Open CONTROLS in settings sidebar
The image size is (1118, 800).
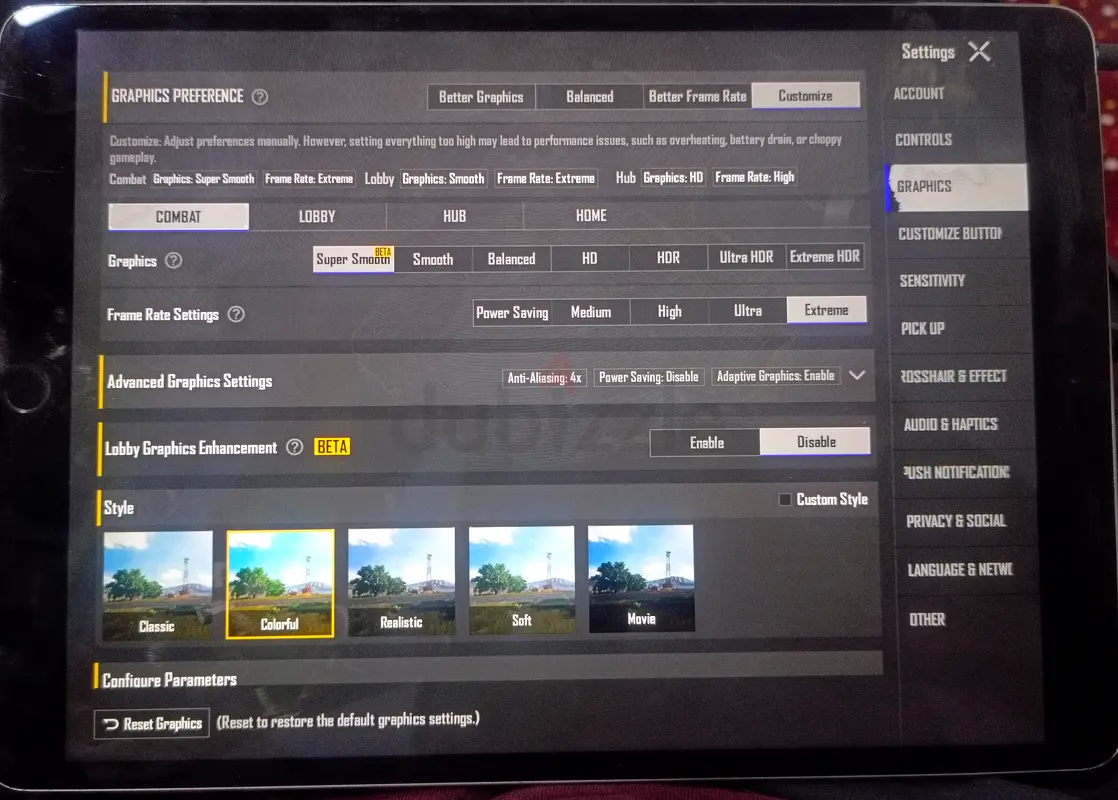click(x=924, y=140)
